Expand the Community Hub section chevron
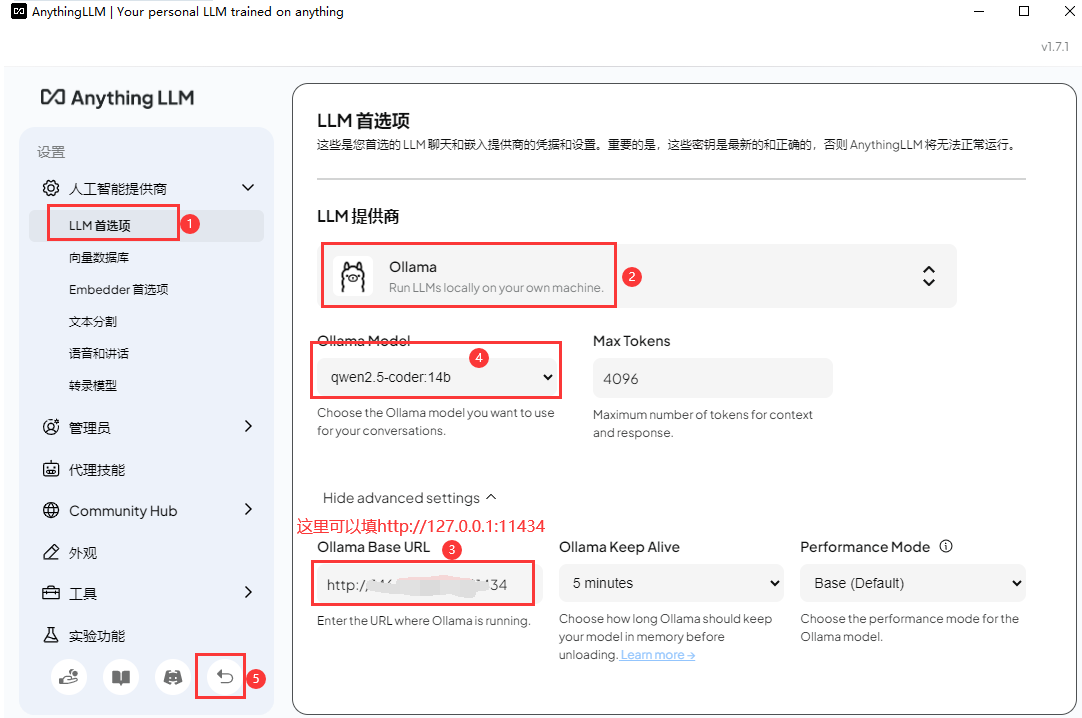 tap(248, 509)
